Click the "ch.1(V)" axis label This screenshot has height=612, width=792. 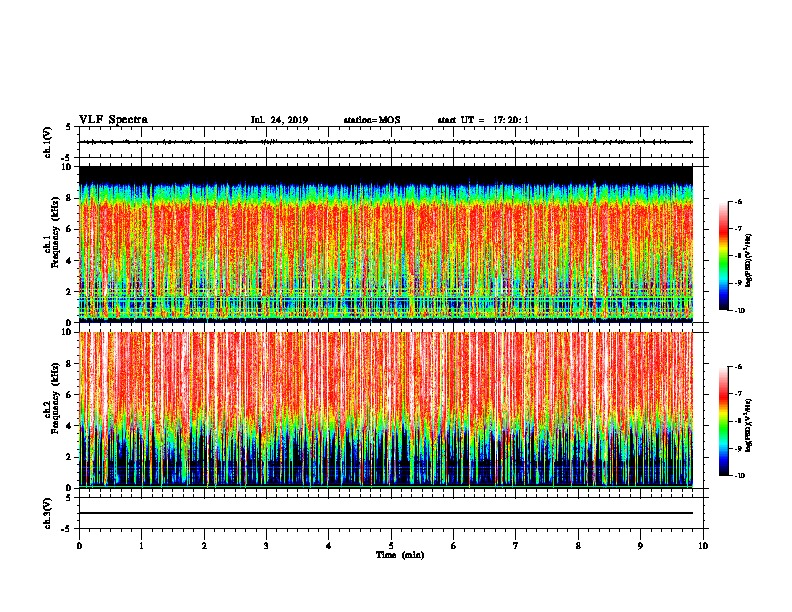48,142
